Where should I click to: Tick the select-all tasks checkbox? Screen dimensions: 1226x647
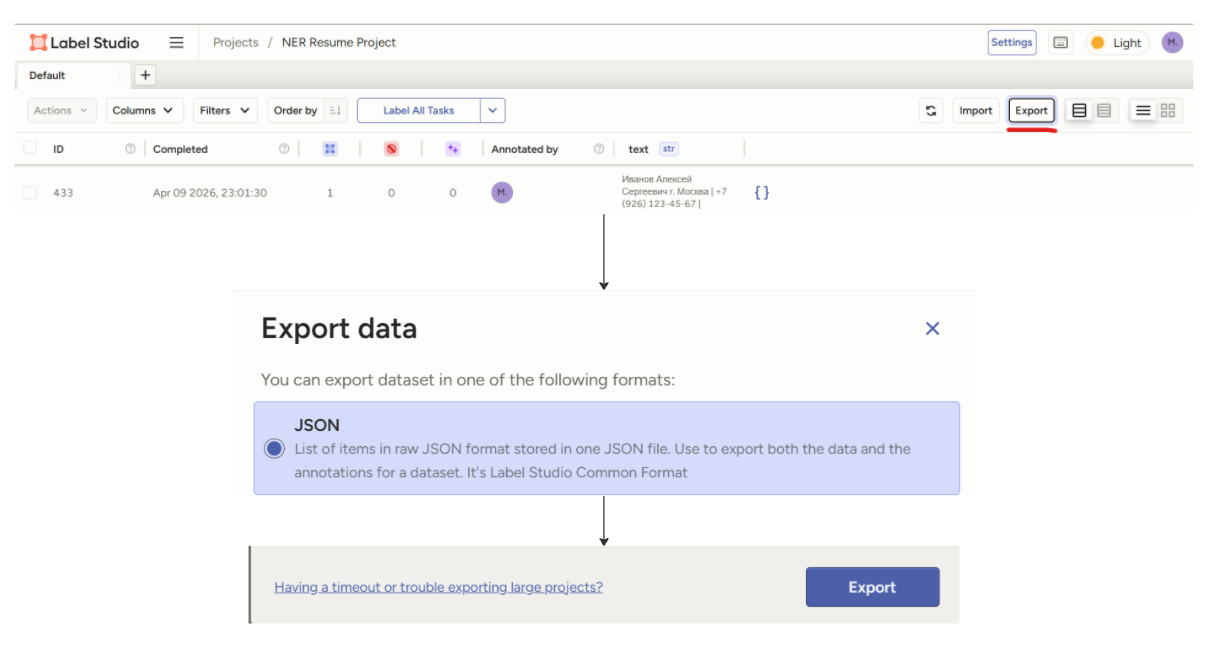pos(30,148)
